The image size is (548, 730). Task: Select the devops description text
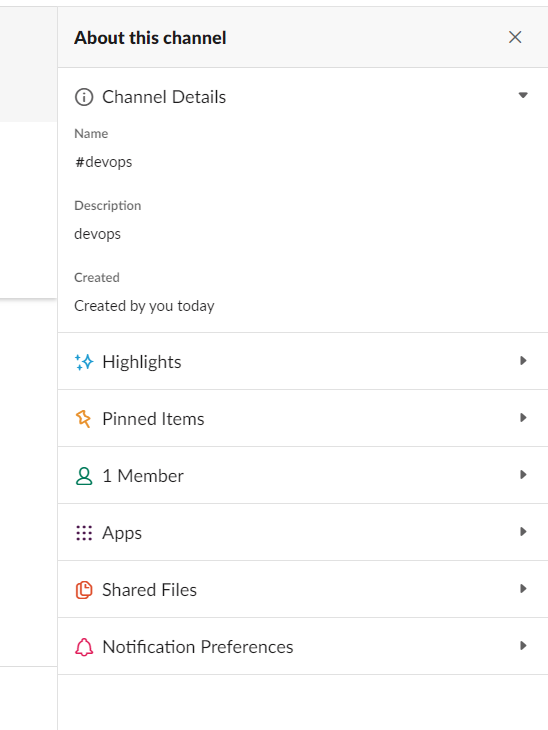tap(97, 234)
